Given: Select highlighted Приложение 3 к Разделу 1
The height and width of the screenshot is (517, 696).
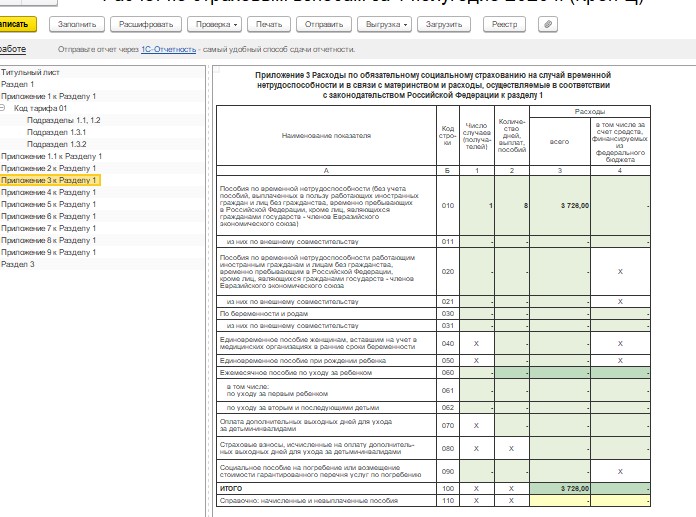Looking at the screenshot, I should tap(50, 180).
